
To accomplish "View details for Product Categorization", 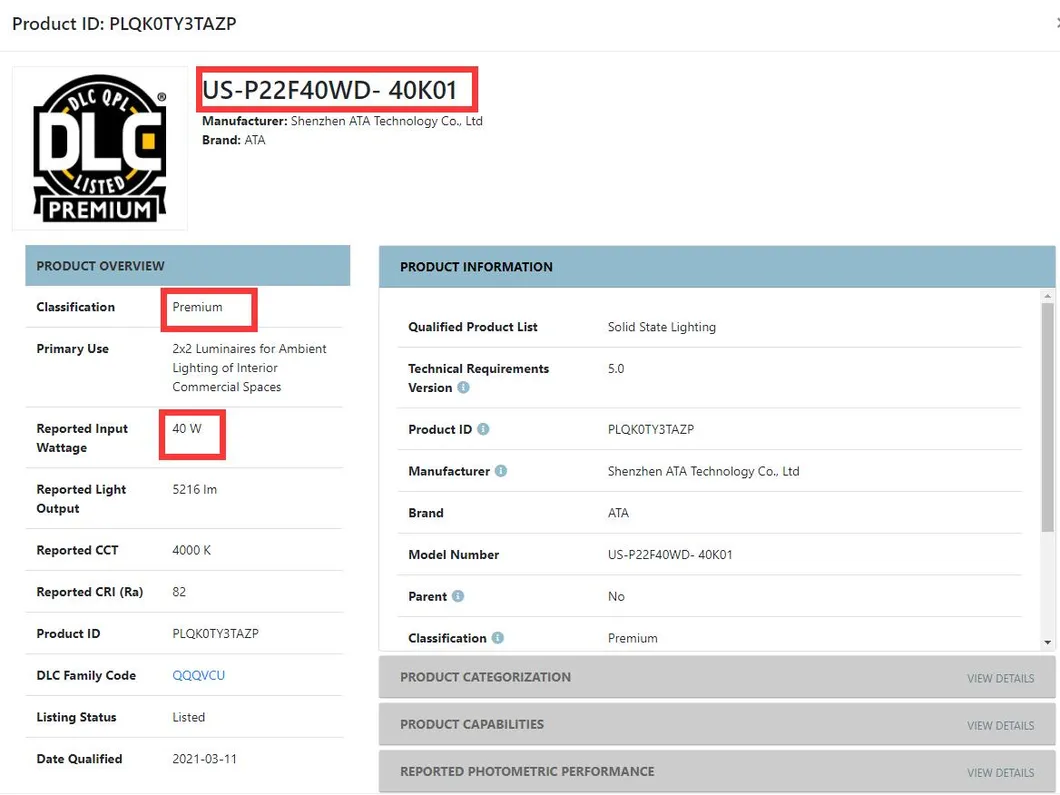I will click(1000, 678).
